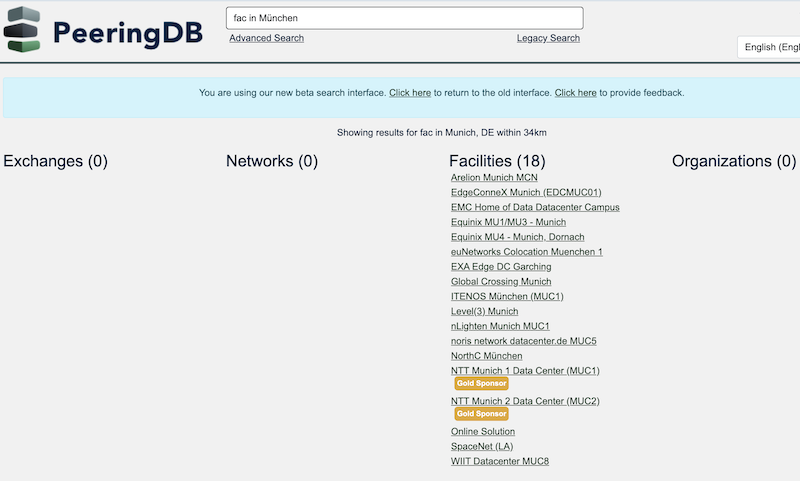Click the Exchanges (0) heading
This screenshot has height=481, width=800.
click(x=55, y=161)
